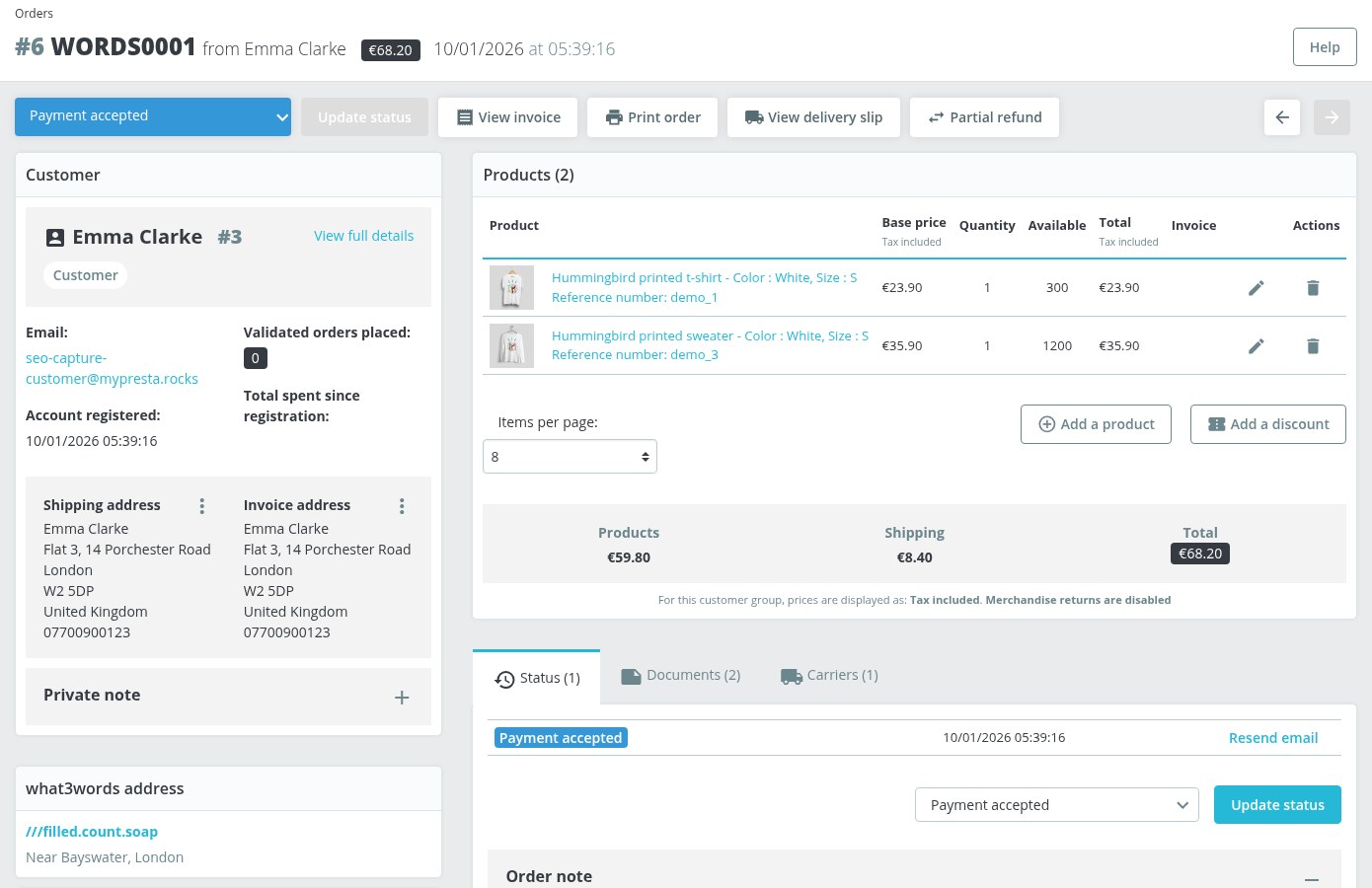Click the t-shirt product thumbnail
The height and width of the screenshot is (888, 1372).
coord(511,288)
